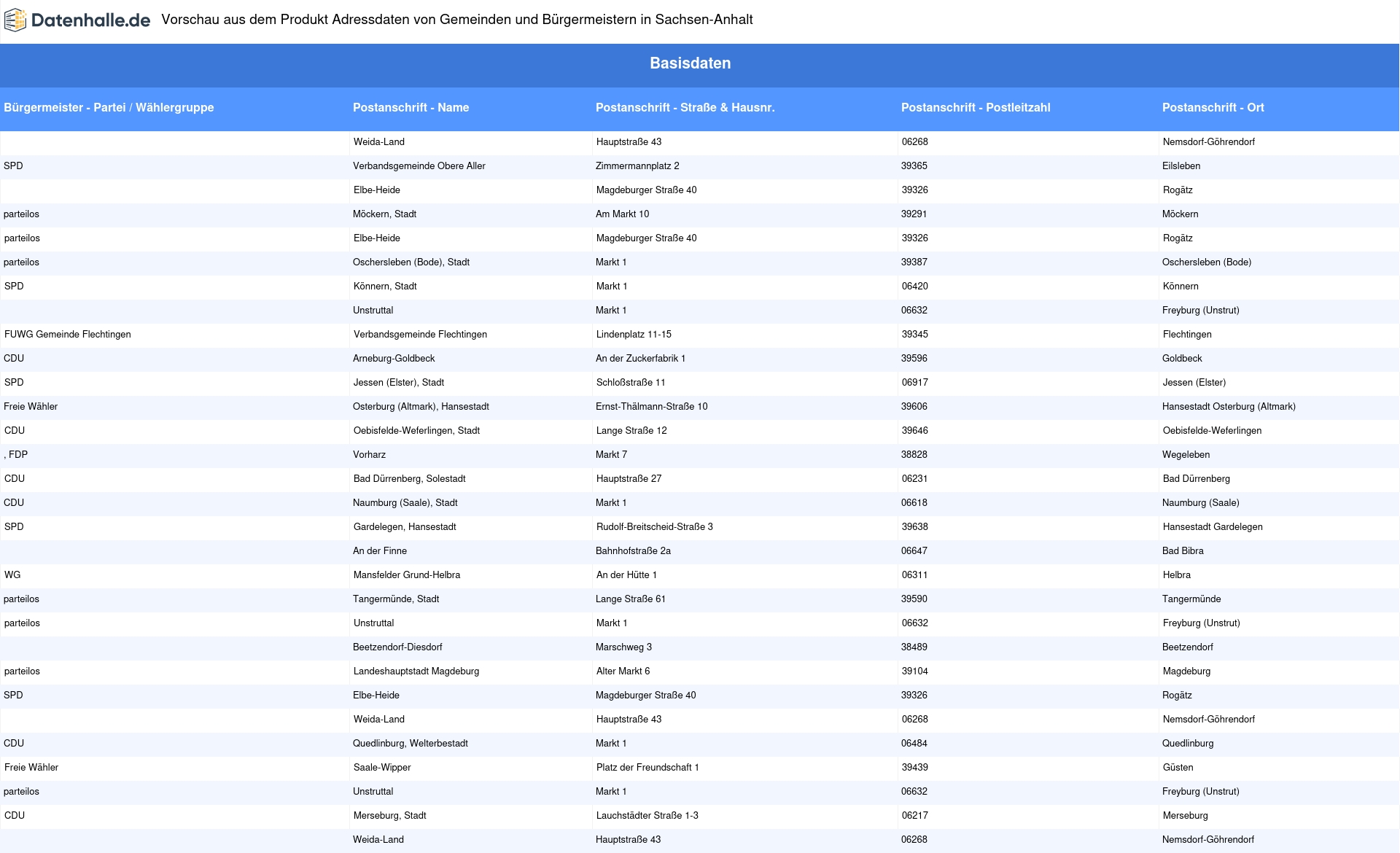Click postal code 06917
The width and height of the screenshot is (1400, 853).
915,383
